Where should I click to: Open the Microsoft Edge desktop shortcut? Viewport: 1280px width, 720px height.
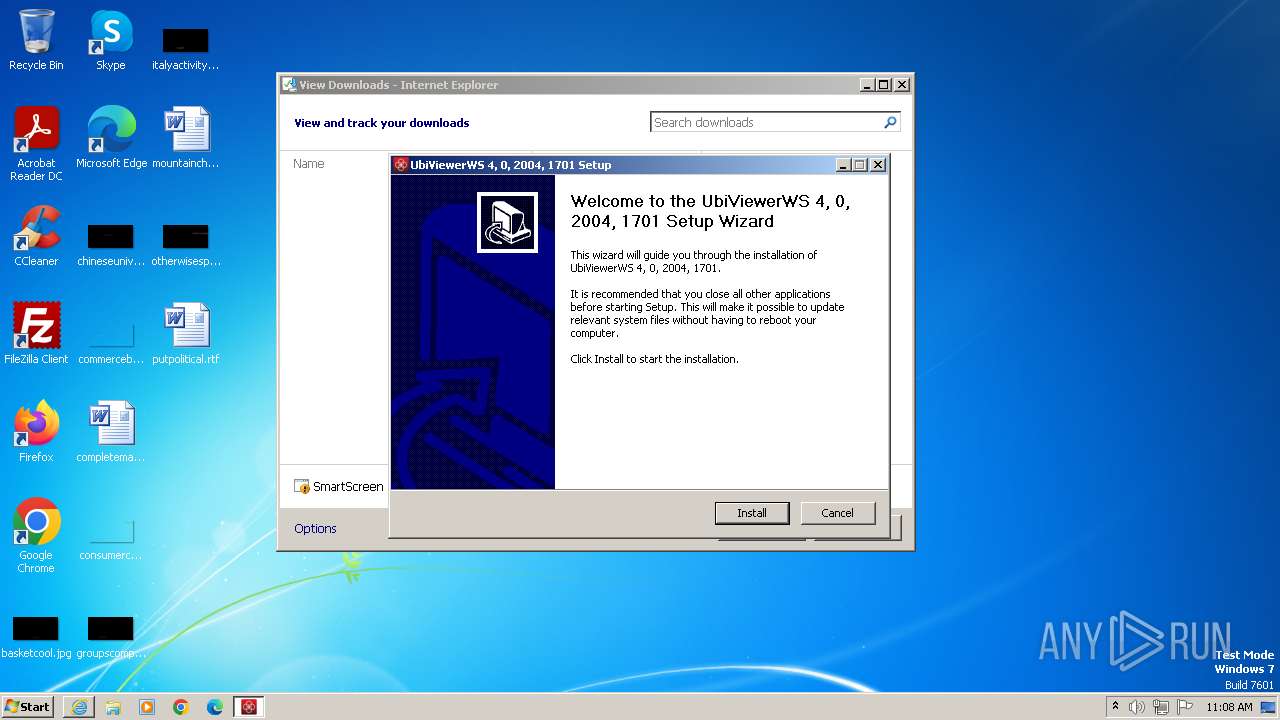point(111,137)
